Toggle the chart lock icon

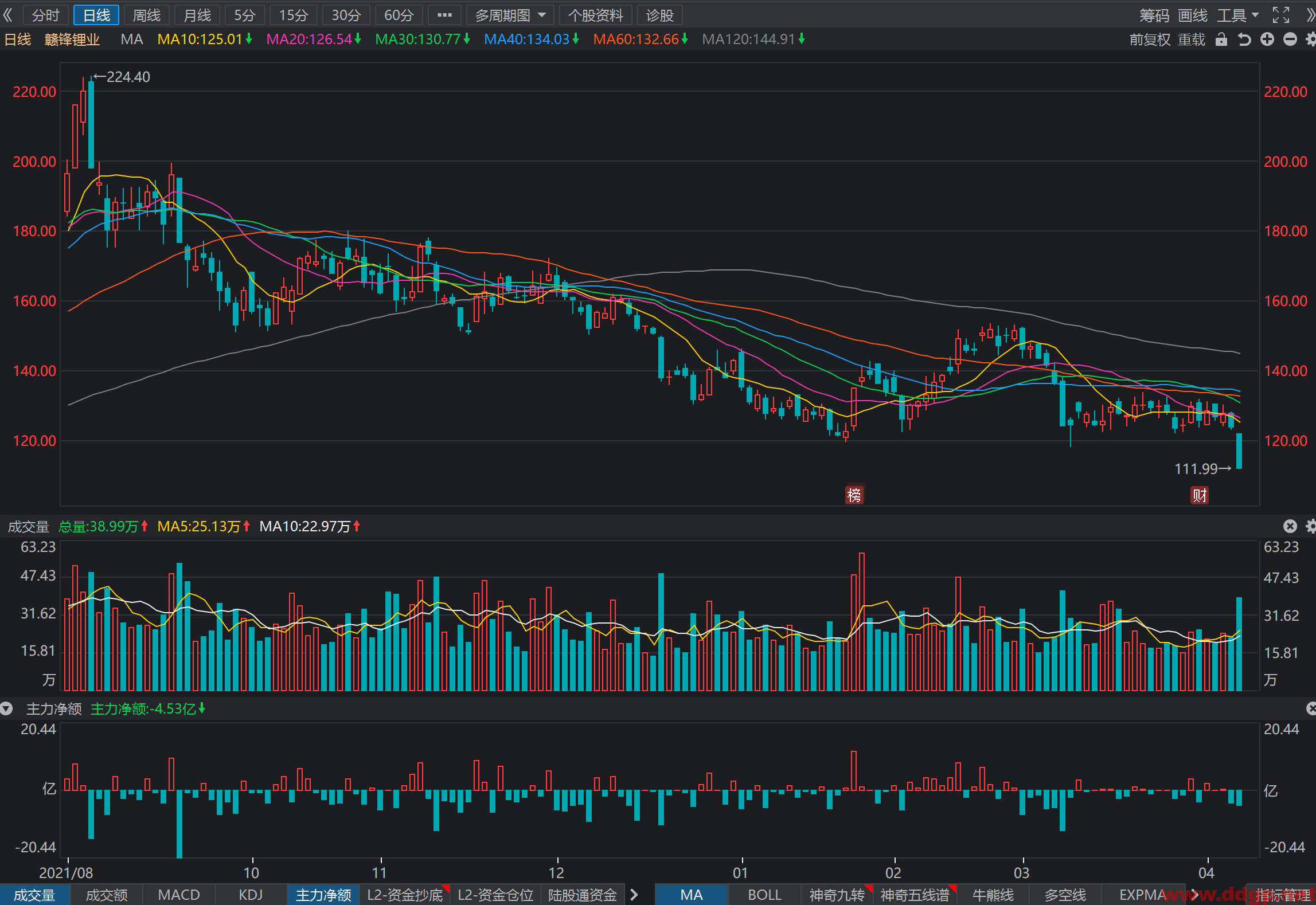[x=1221, y=40]
